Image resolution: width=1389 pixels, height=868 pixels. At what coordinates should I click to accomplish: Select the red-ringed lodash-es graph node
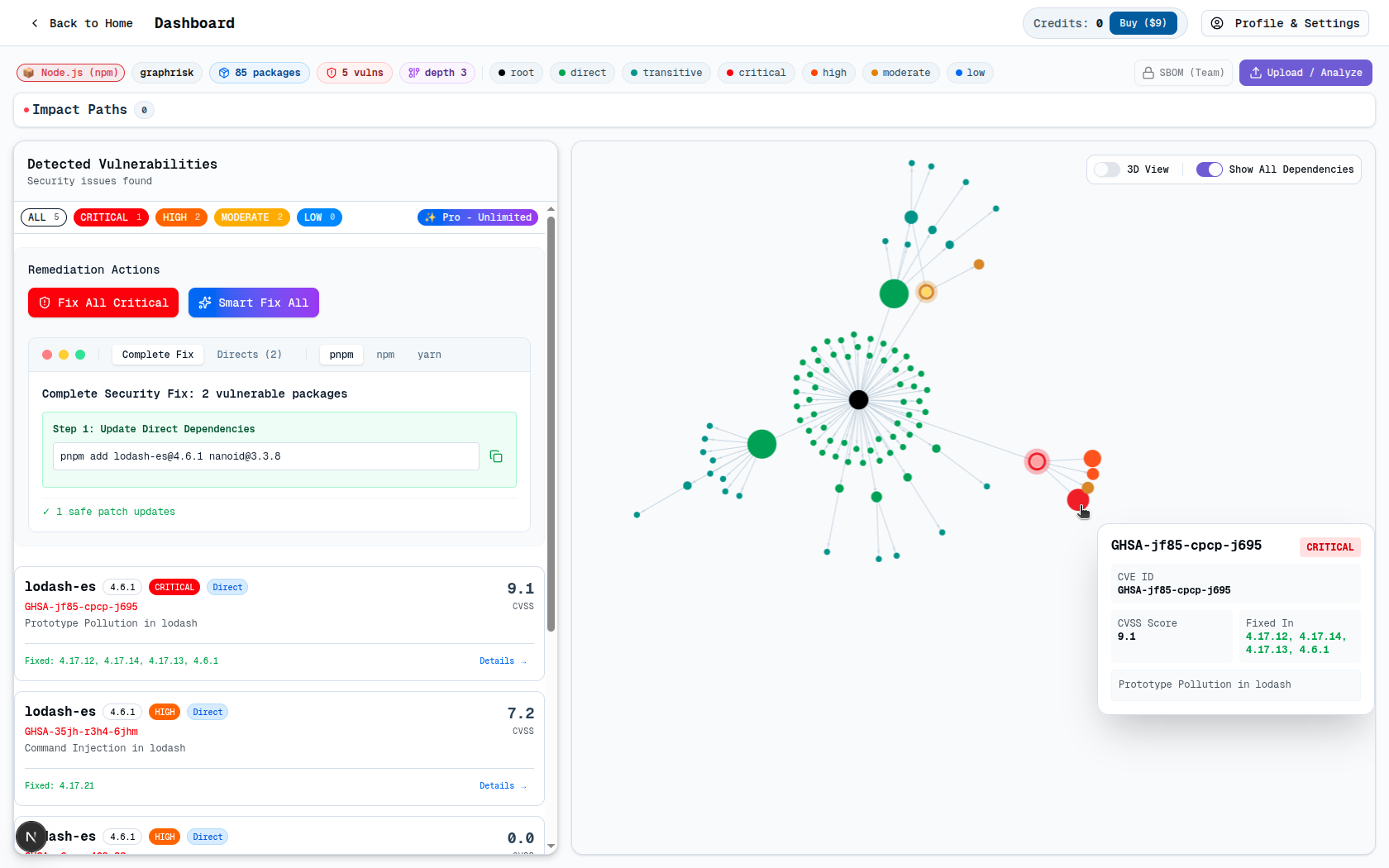click(1037, 461)
